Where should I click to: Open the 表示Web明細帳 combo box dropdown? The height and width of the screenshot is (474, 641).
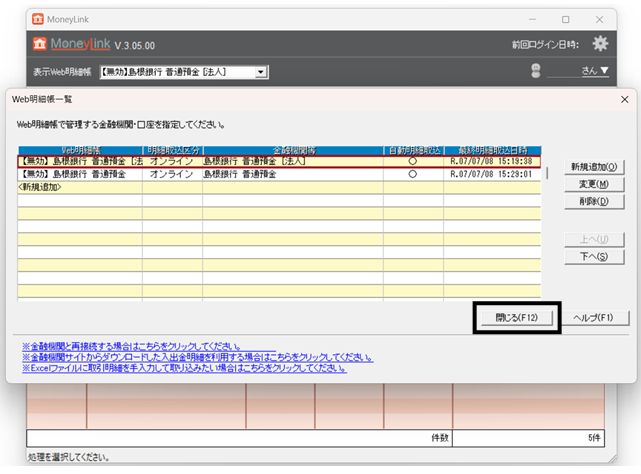pos(260,72)
